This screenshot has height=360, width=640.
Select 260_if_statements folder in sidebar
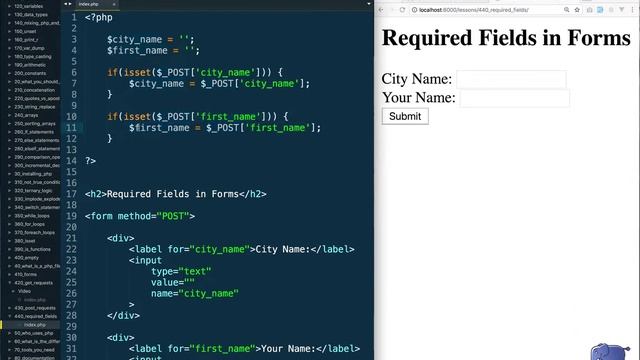(x=34, y=132)
